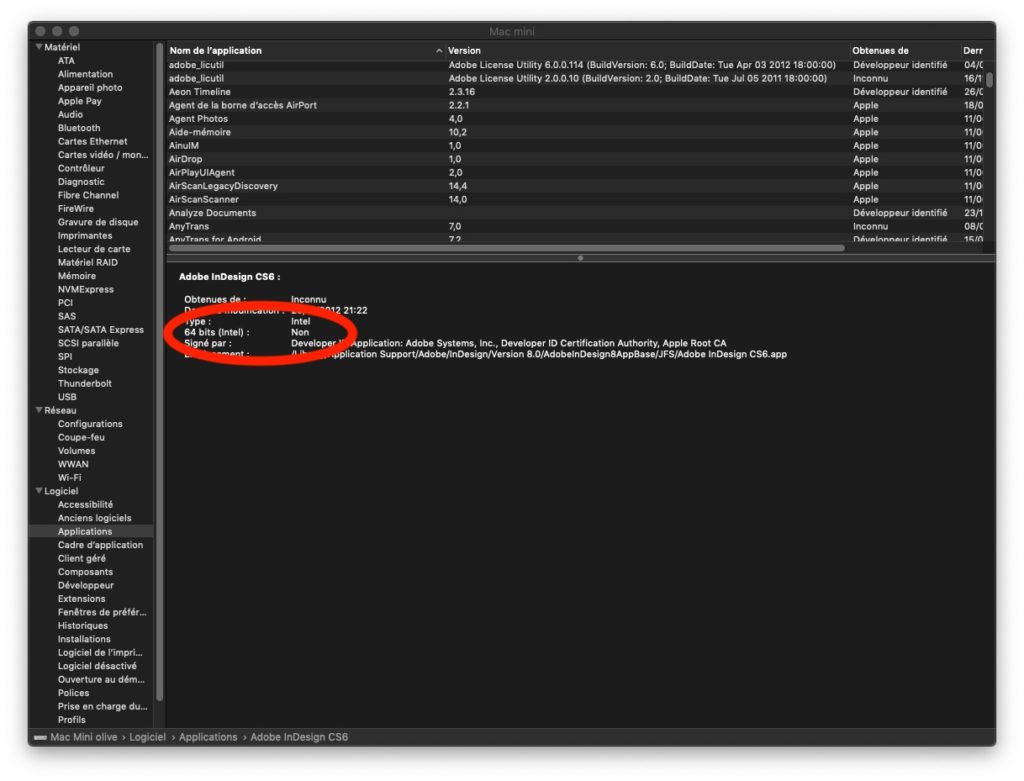Open Diagnostic in the sidebar

(81, 182)
